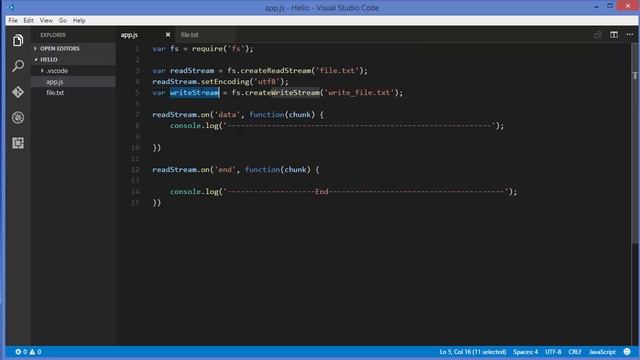Click the open changes icon in editor toolbar
This screenshot has height=360, width=640.
pos(598,35)
